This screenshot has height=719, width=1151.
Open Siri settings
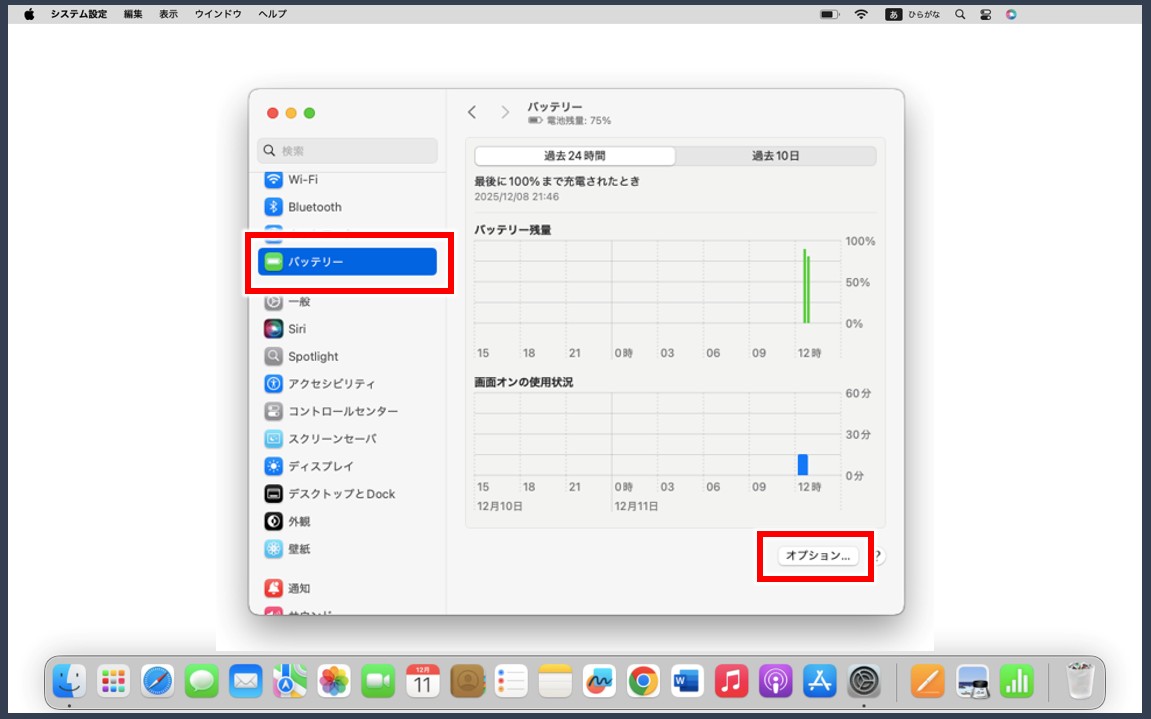tap(296, 328)
